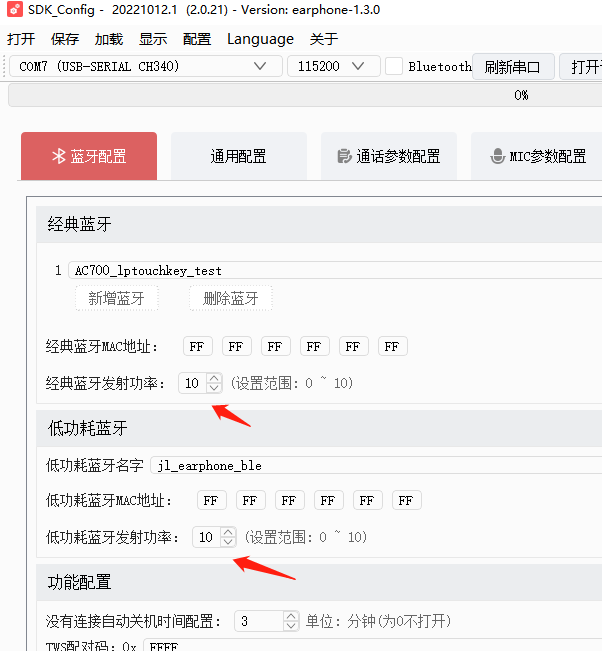Select fifth FF byte of 经典蓝牙MAC地址
The height and width of the screenshot is (651, 602).
(x=354, y=346)
